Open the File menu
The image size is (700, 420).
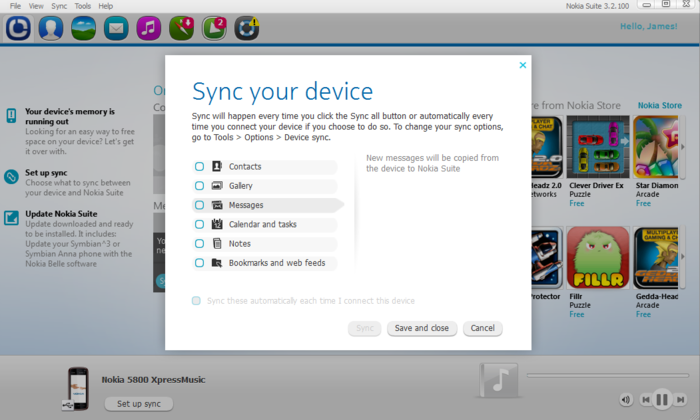[x=15, y=6]
